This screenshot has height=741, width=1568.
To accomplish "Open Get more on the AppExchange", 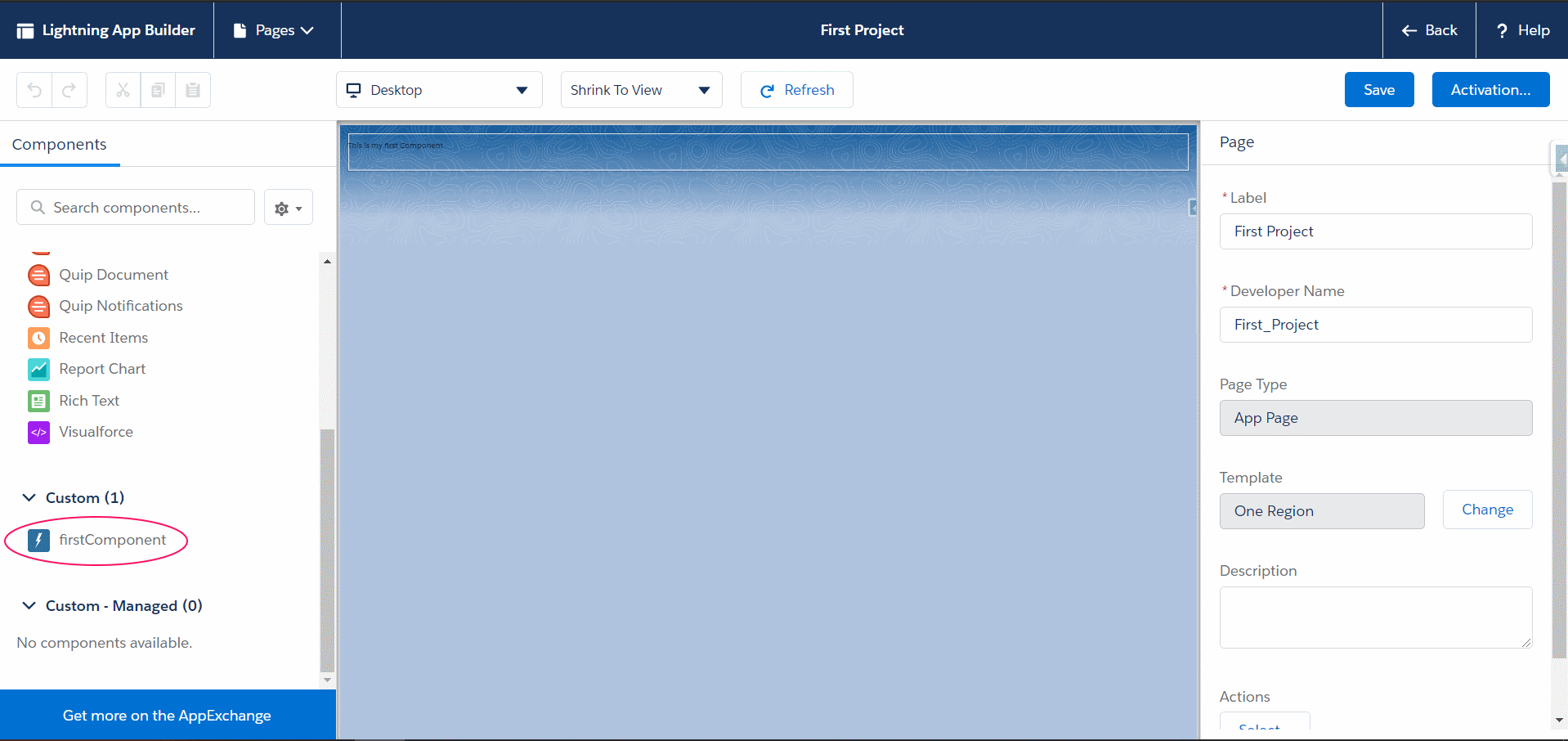I will tap(168, 716).
